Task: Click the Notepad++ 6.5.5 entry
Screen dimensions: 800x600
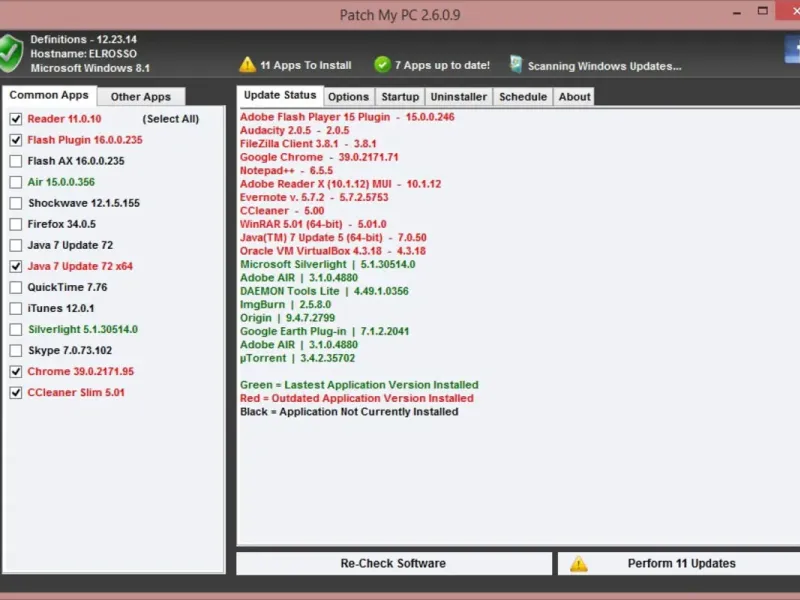Action: pos(286,170)
